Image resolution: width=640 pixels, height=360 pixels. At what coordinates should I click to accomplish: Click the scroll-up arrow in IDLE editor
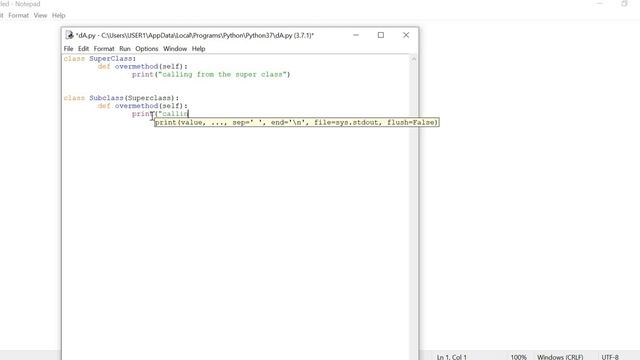pos(413,59)
